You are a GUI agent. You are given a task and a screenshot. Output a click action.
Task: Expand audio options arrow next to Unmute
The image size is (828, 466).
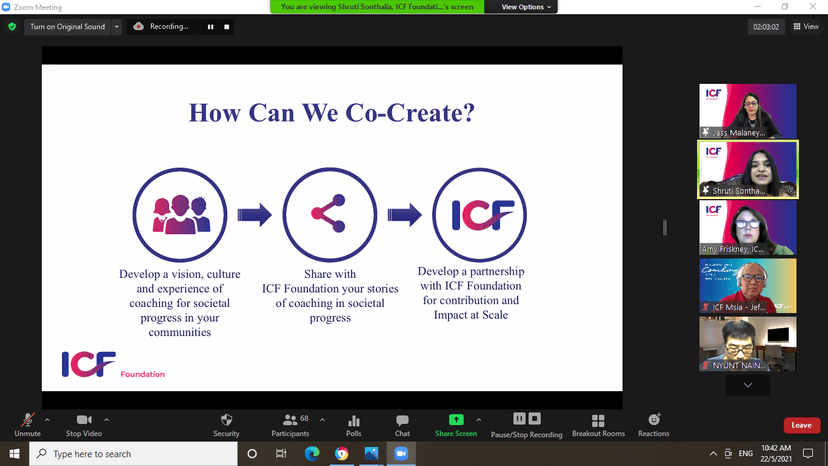(x=47, y=420)
